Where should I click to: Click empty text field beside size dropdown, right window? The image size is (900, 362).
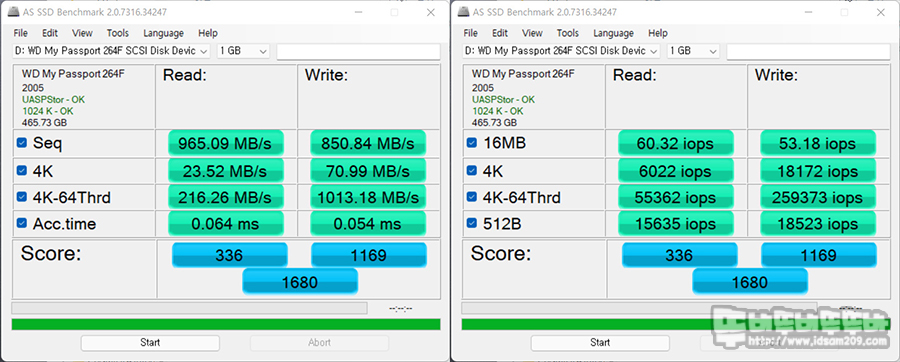[809, 51]
